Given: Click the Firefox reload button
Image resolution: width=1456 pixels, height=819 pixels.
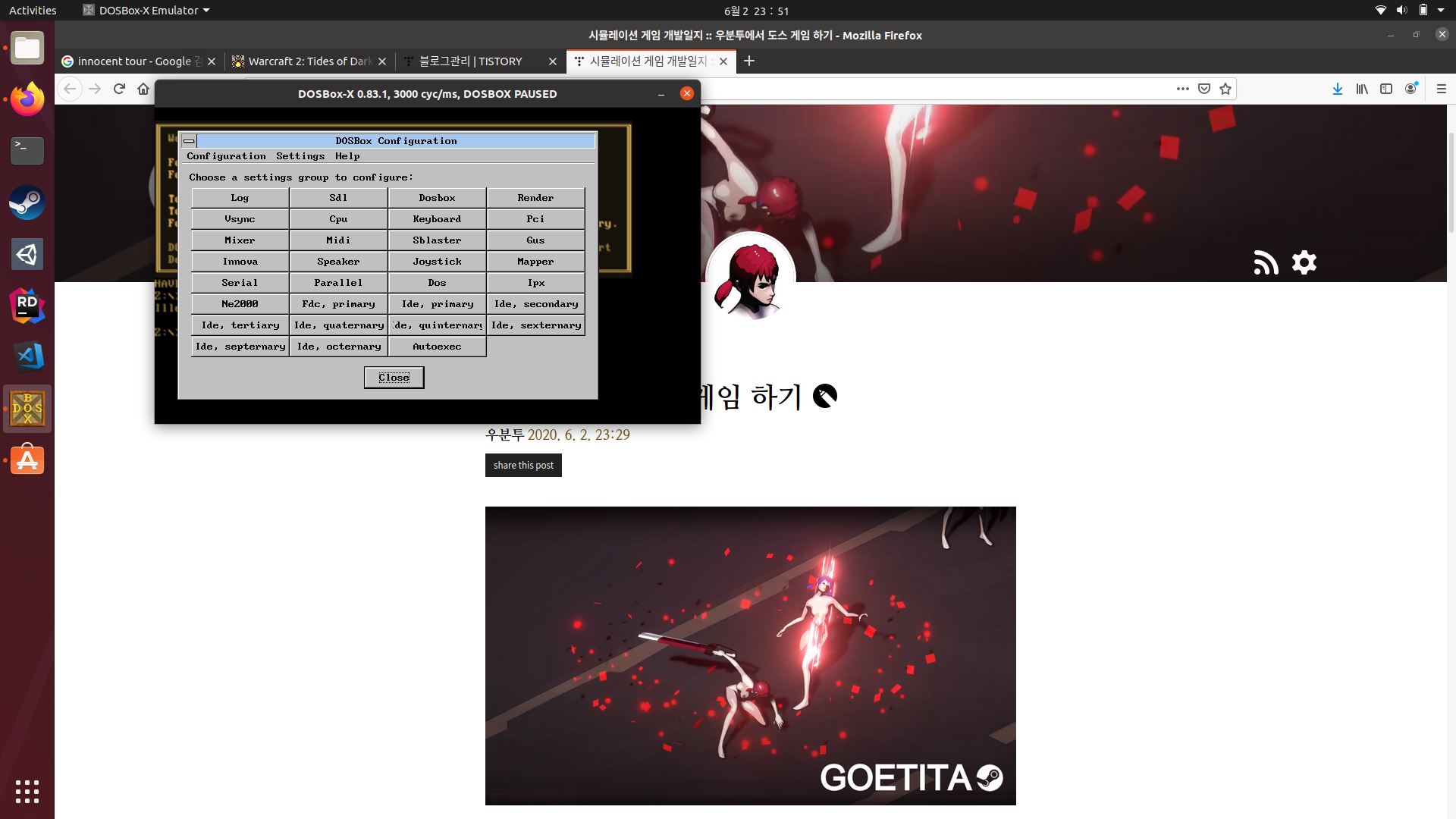Looking at the screenshot, I should (x=119, y=89).
